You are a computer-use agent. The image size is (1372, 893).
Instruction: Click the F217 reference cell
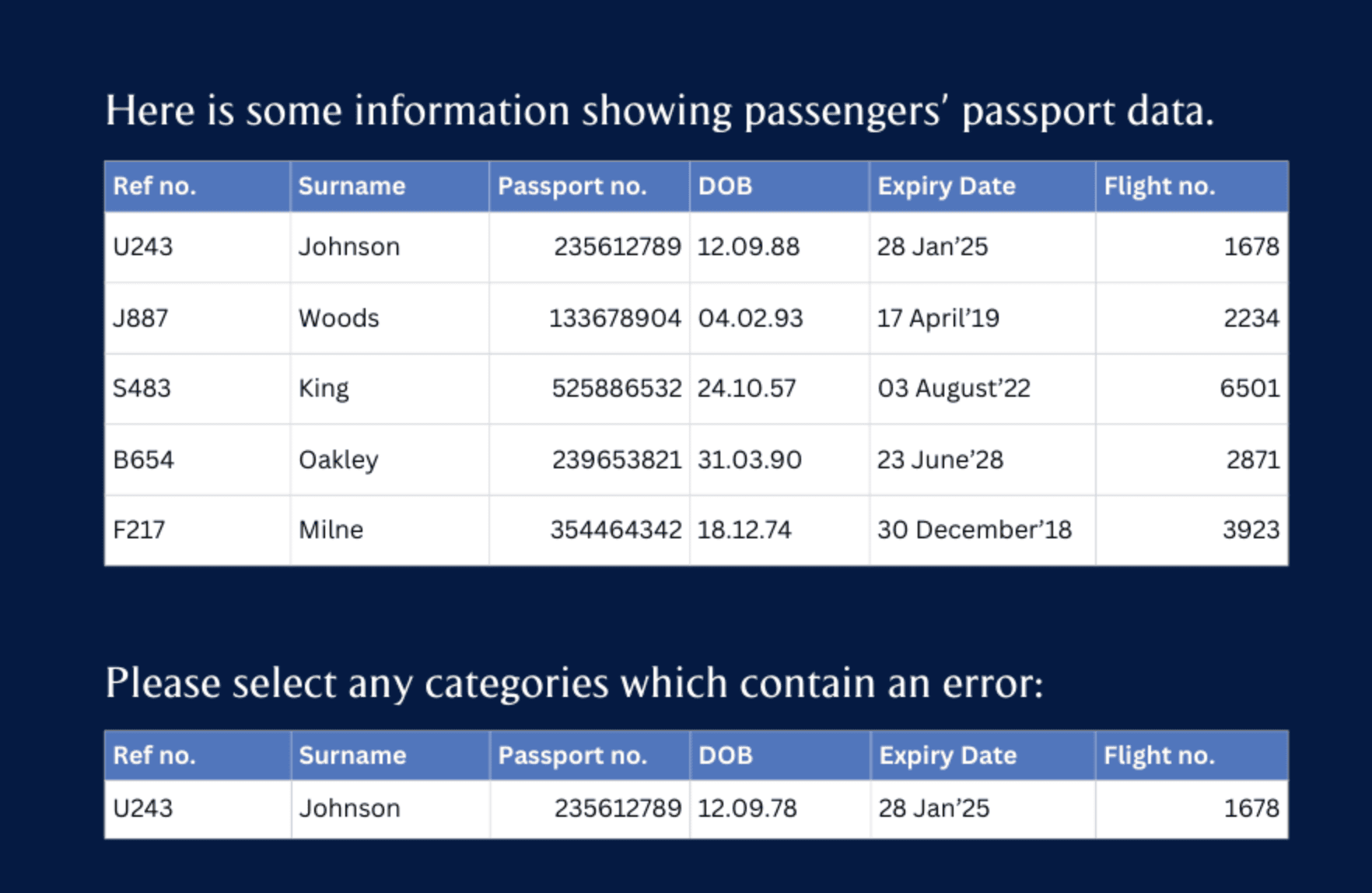pyautogui.click(x=139, y=530)
